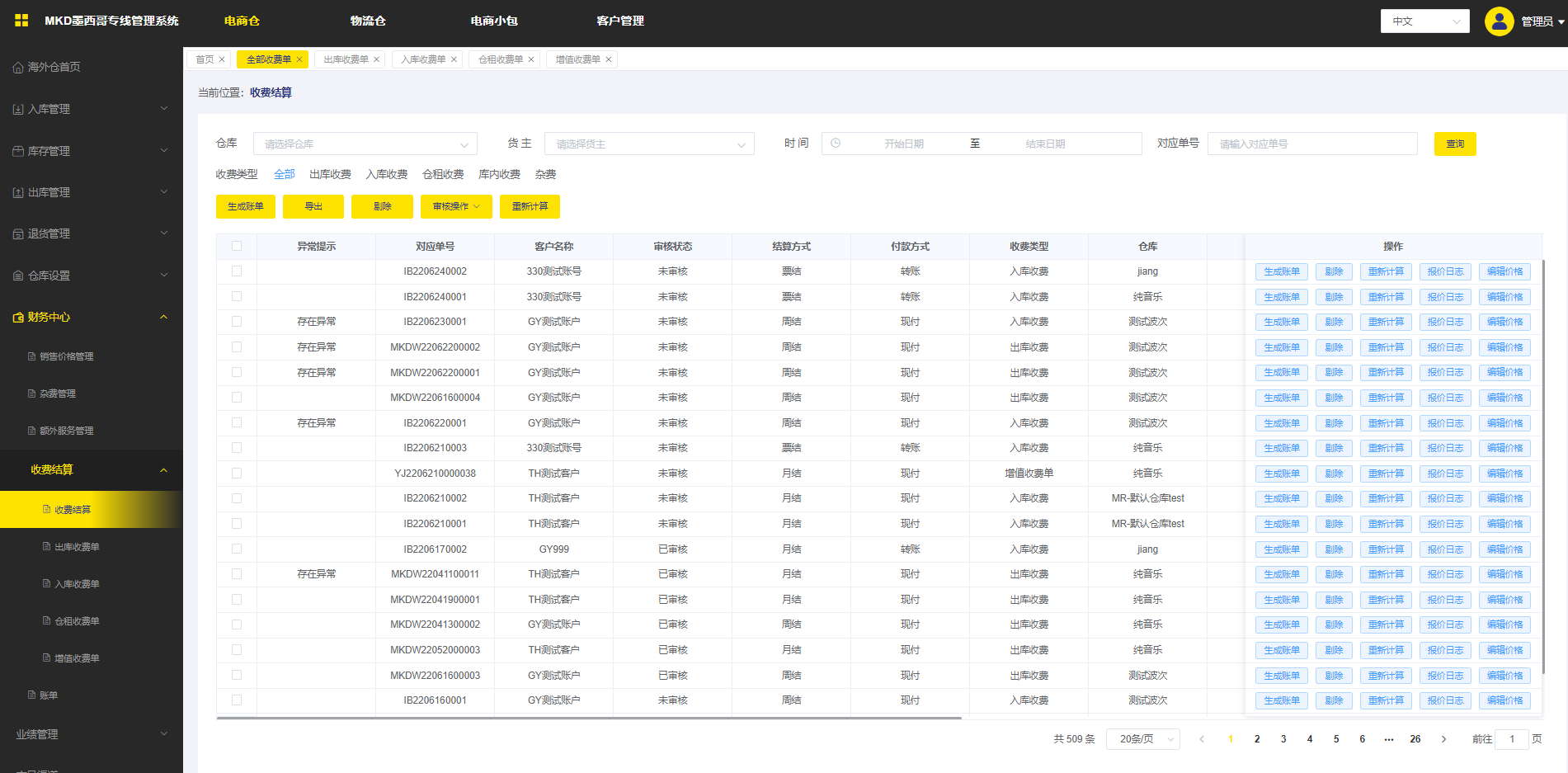
Task: Focus the 对应单号 input field
Action: 1311,144
